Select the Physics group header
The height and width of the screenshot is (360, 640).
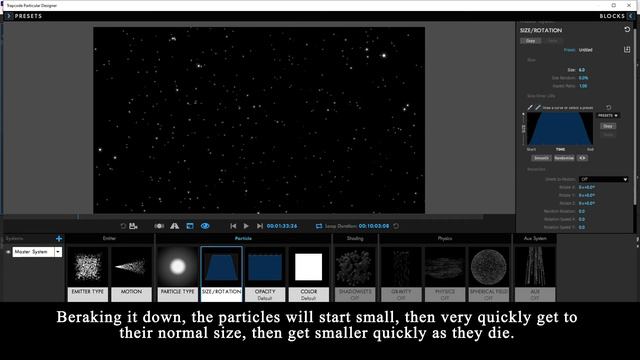(x=445, y=238)
